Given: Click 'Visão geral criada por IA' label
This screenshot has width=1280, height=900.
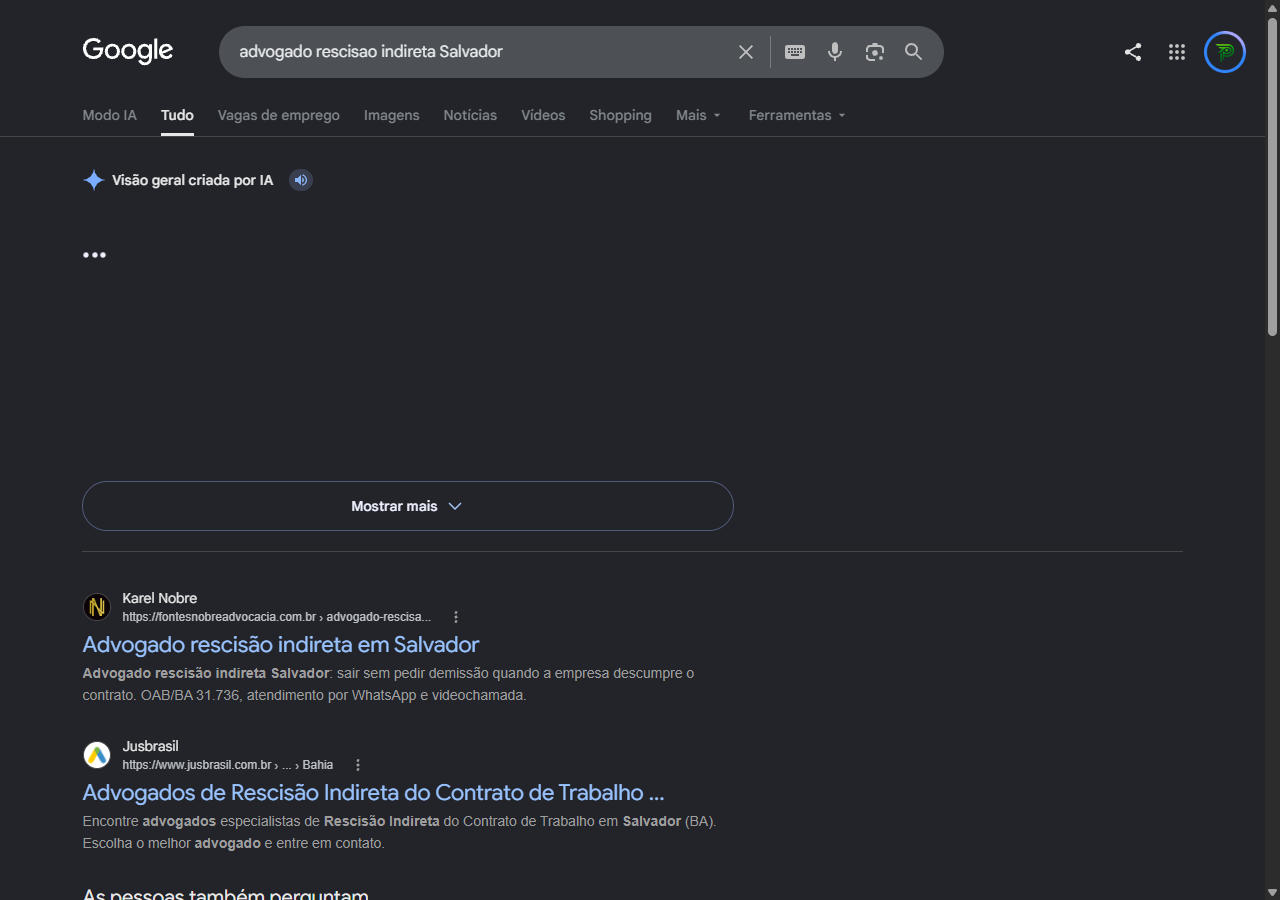Looking at the screenshot, I should point(192,180).
